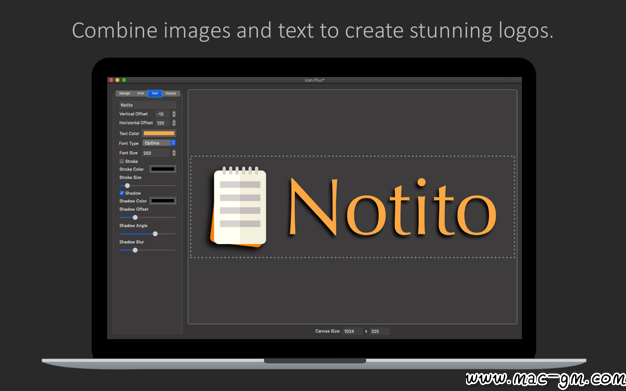The height and width of the screenshot is (391, 626).
Task: Adjust the Horizontal Offset stepper
Action: click(174, 123)
